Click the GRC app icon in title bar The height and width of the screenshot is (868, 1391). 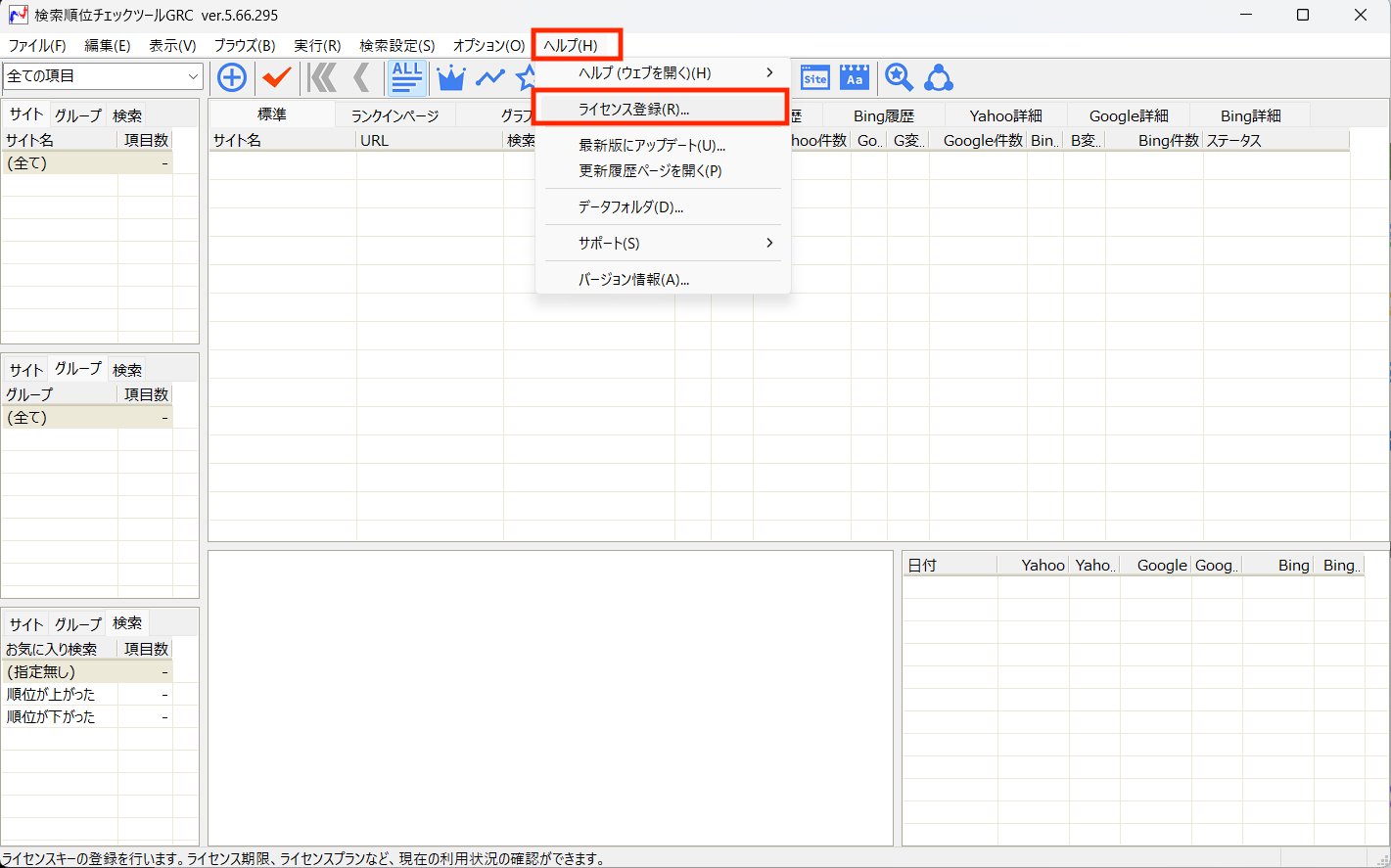click(x=18, y=15)
